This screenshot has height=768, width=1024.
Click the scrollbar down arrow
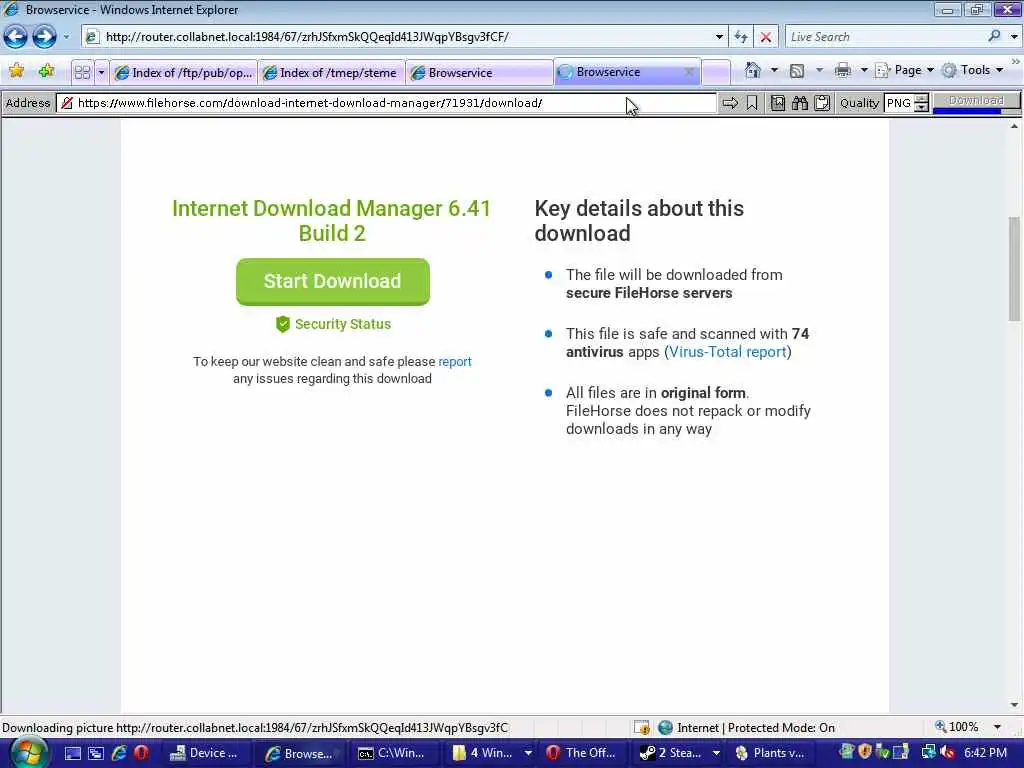1014,705
